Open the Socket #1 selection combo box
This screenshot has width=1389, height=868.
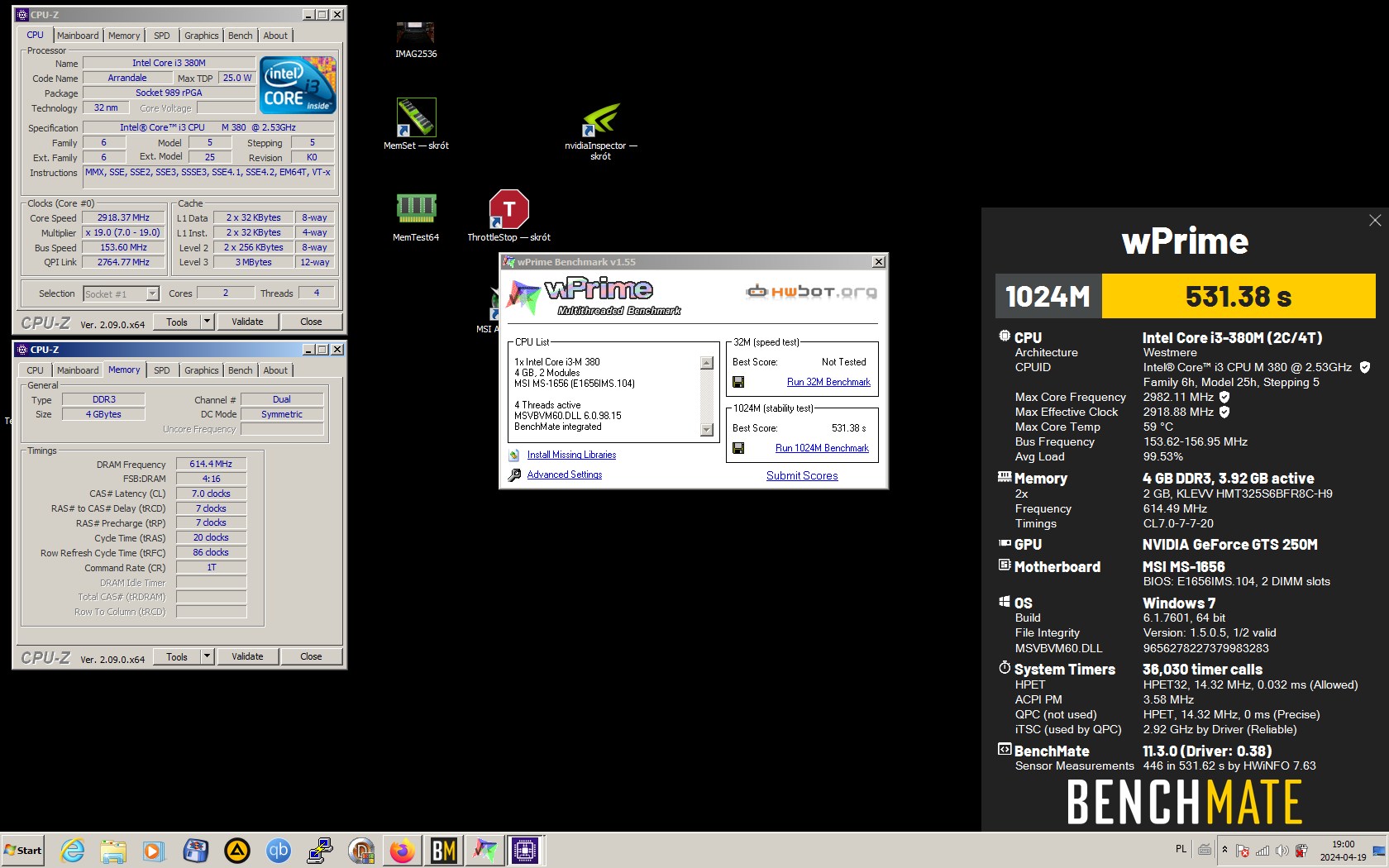(x=121, y=293)
